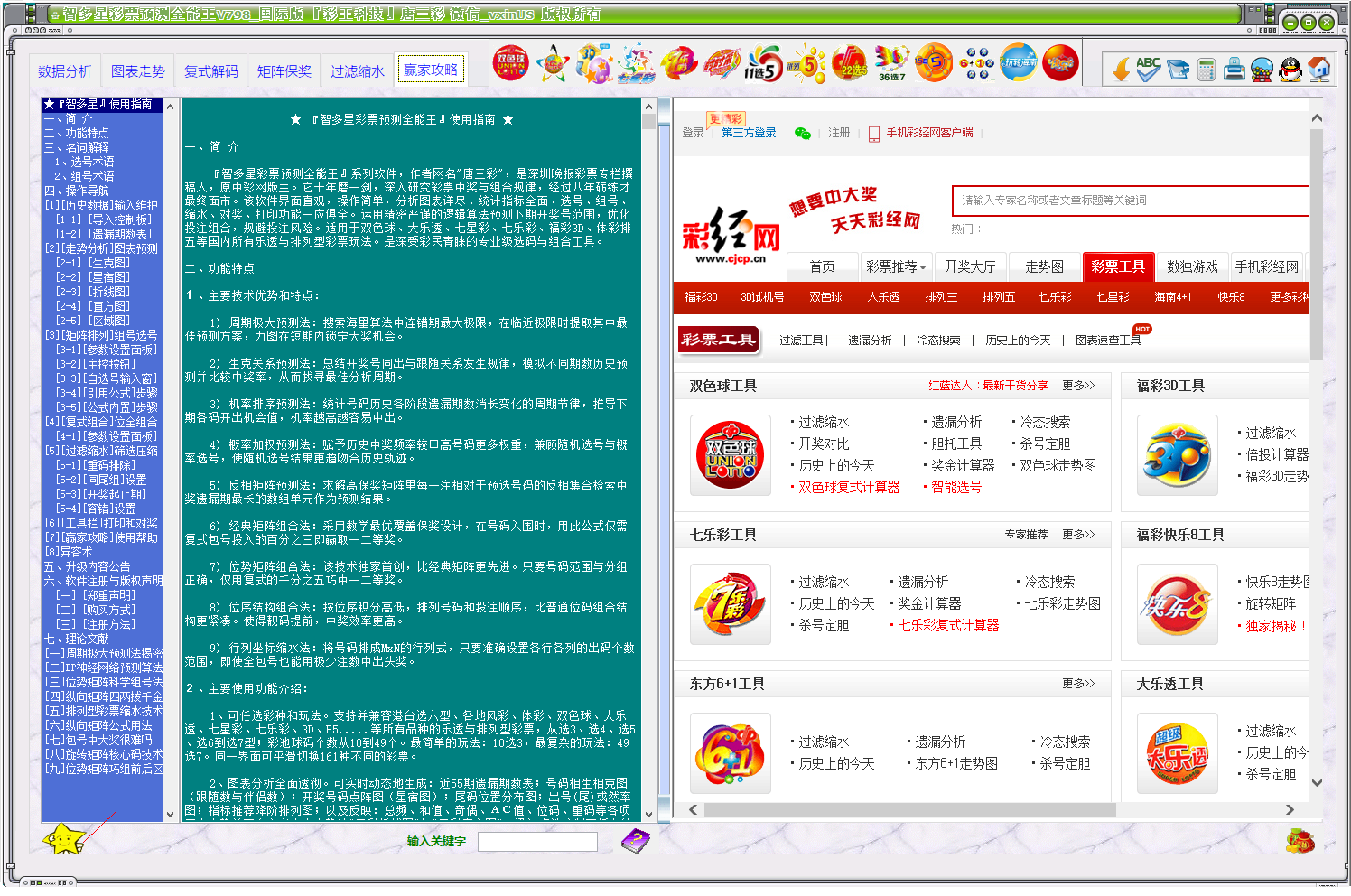
Task: Click the money bag icon at bottom right
Action: 1300,841
